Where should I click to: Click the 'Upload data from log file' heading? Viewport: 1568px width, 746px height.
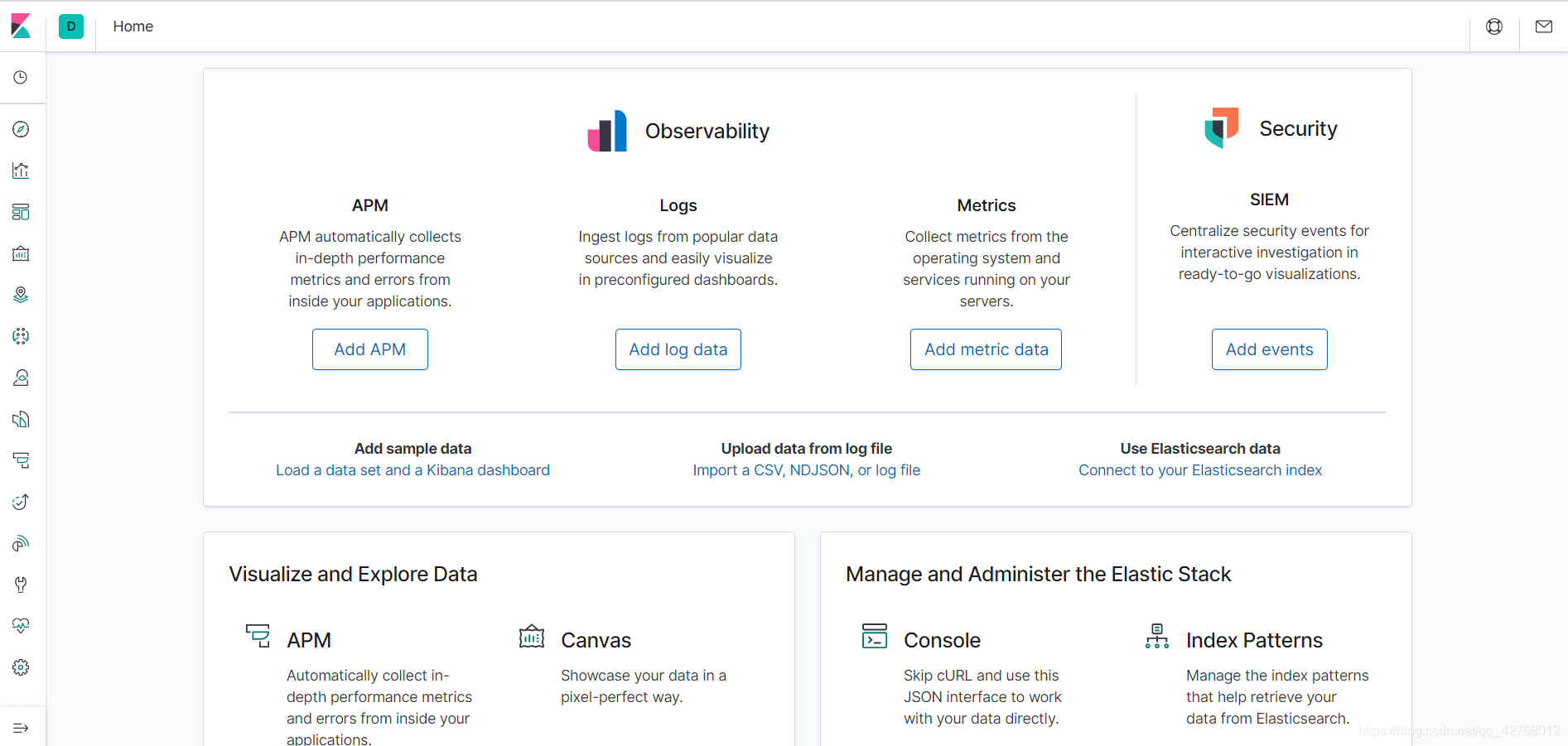coord(807,449)
